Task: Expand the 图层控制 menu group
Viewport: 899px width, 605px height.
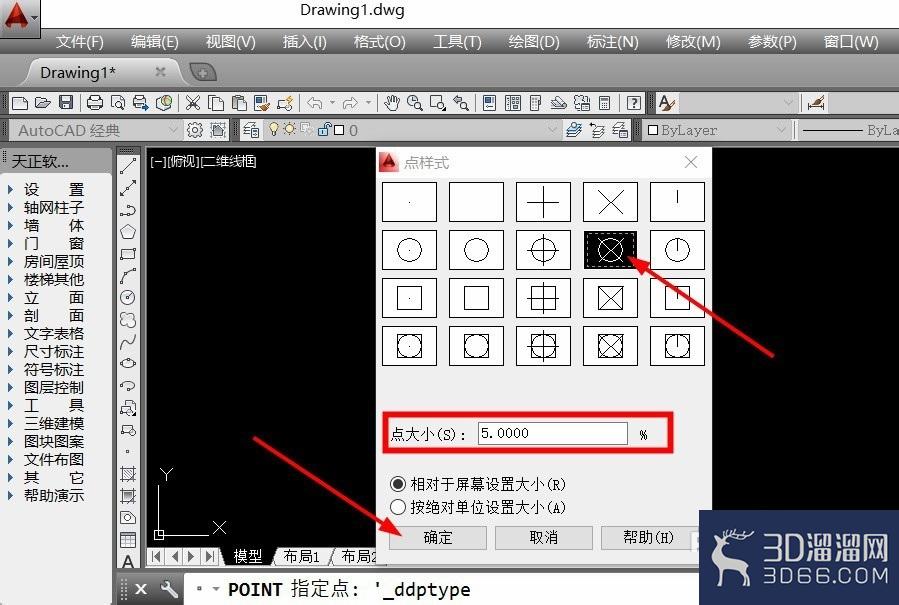Action: click(x=53, y=387)
